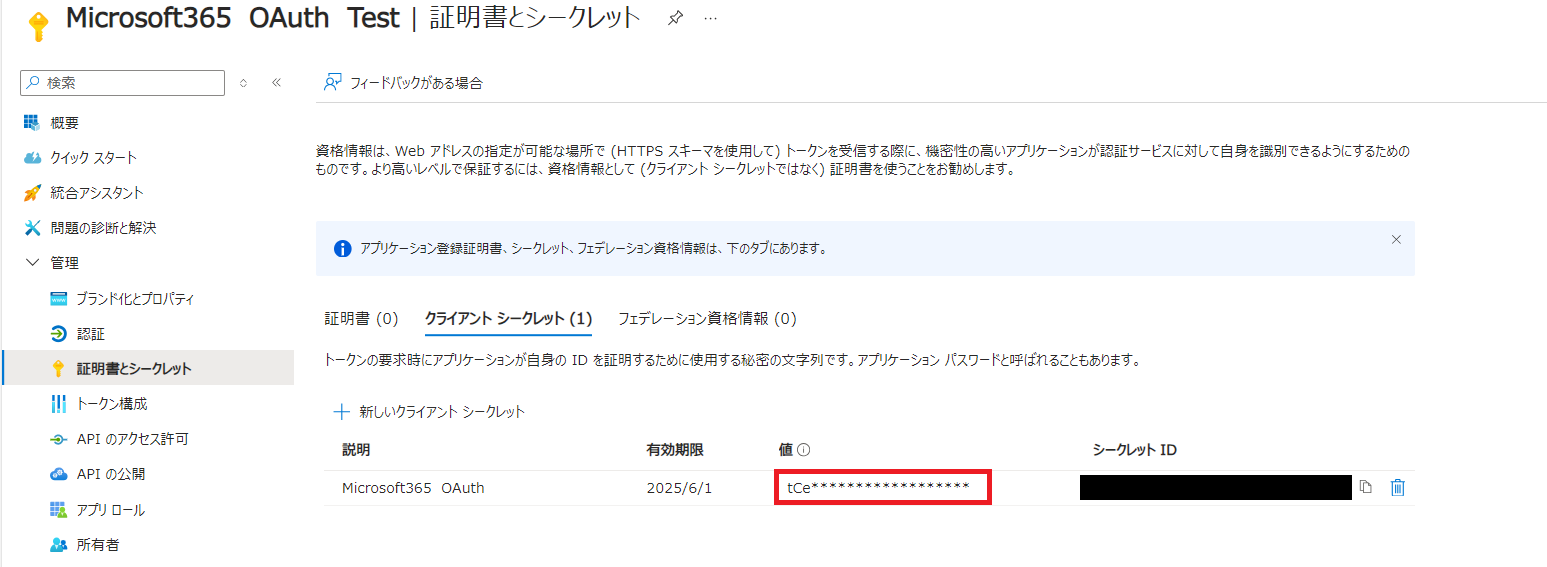Dismiss the blue information banner
Screen dimensions: 1547x567
(x=1396, y=240)
